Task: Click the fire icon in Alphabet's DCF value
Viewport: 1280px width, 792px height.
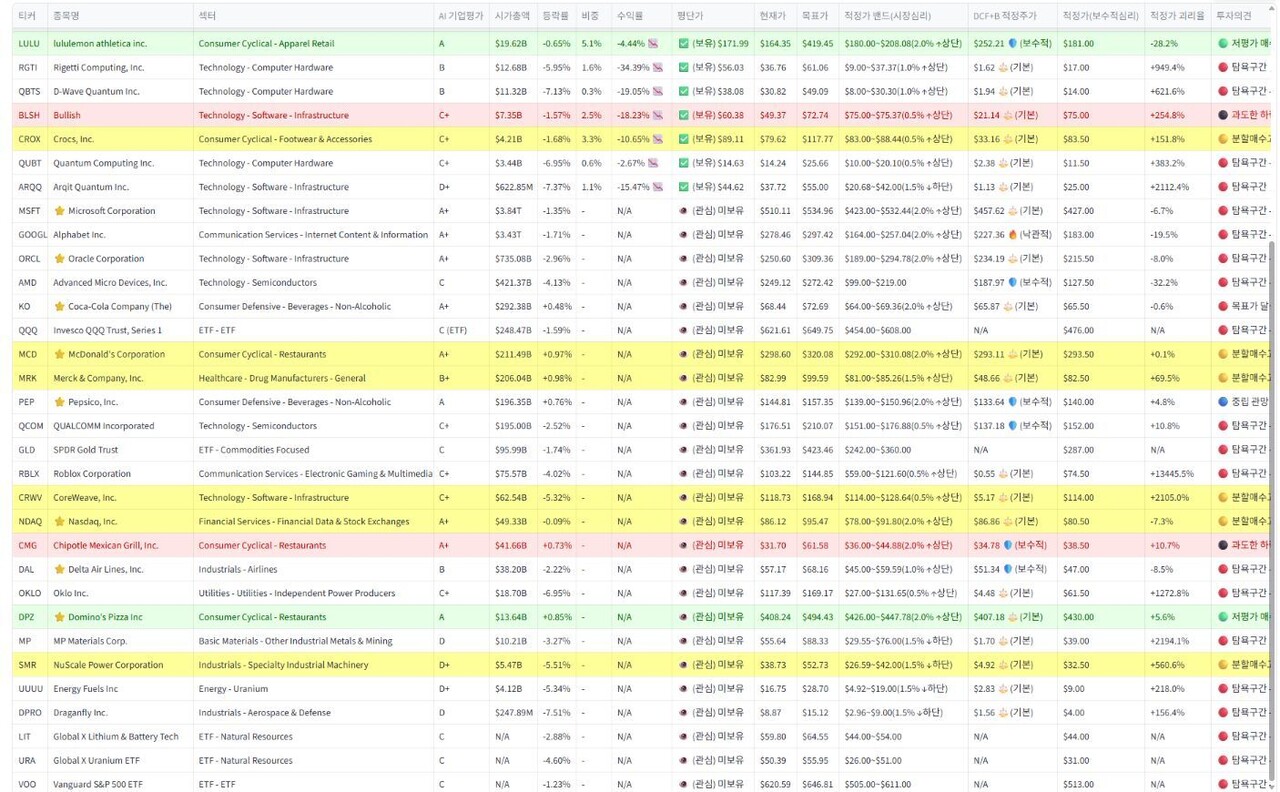Action: pos(1013,235)
